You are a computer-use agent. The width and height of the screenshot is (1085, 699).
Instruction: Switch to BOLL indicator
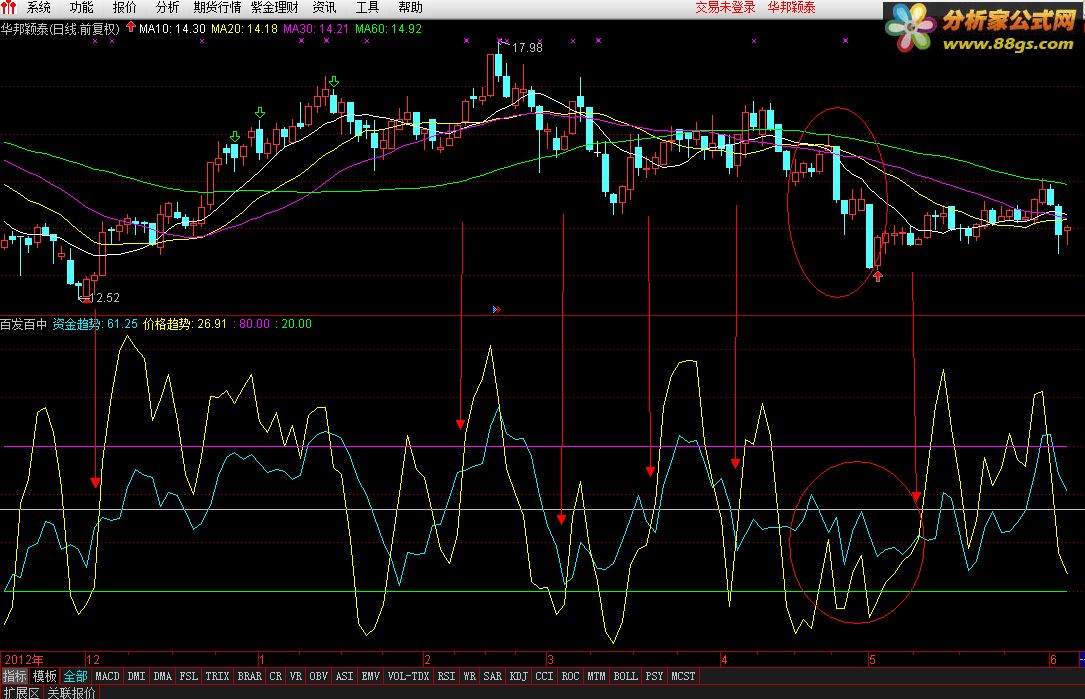(626, 676)
